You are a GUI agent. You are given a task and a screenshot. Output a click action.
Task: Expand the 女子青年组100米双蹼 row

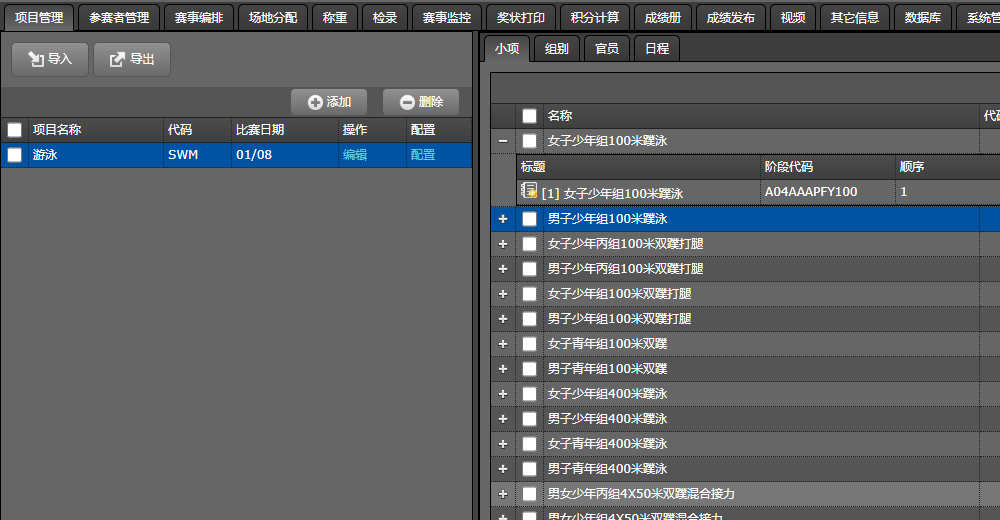click(503, 344)
